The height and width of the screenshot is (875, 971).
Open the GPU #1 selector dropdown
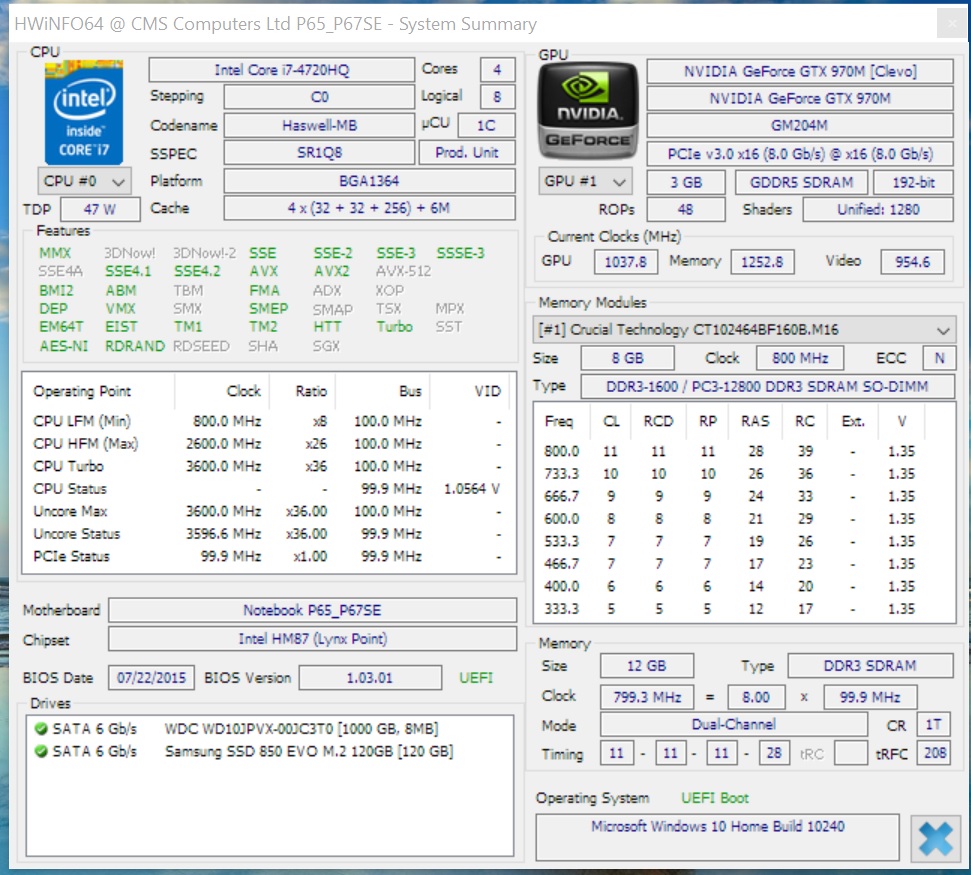pos(585,181)
